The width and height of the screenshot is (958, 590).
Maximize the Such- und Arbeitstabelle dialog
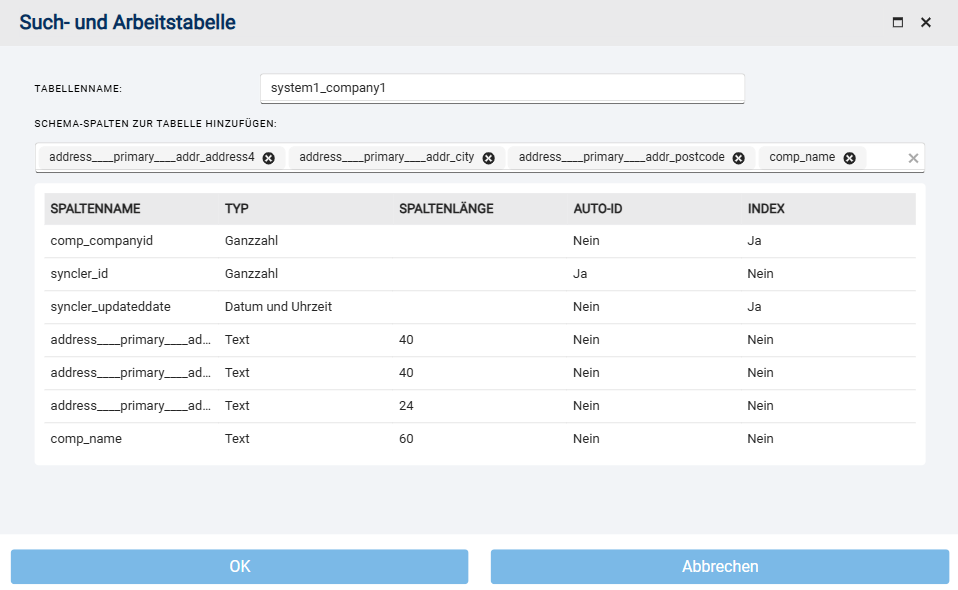(x=897, y=22)
